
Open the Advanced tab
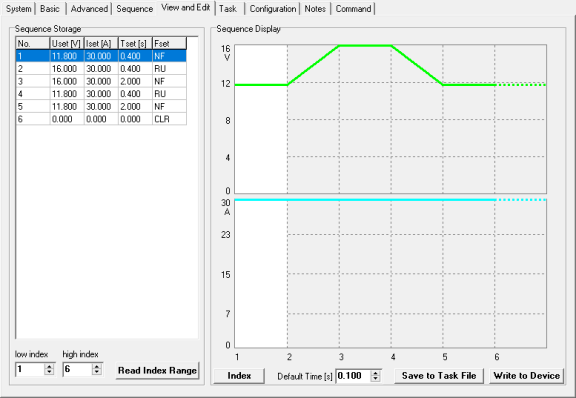pos(89,8)
